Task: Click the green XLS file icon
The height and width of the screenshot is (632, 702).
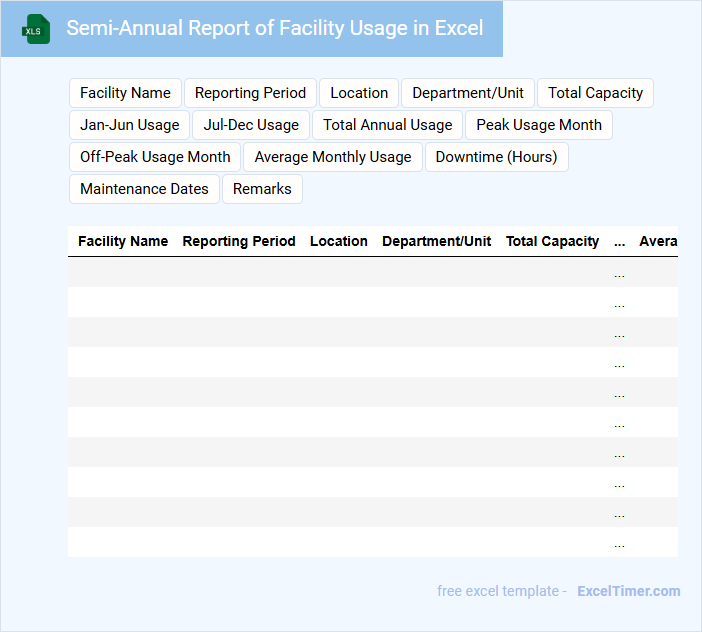Action: click(x=36, y=29)
